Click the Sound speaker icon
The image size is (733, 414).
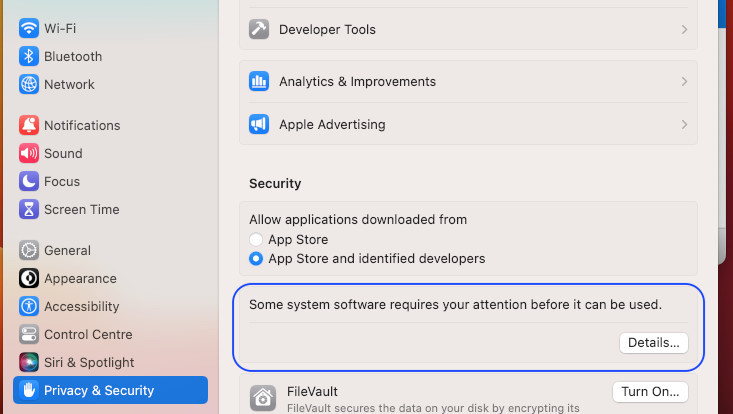point(29,153)
